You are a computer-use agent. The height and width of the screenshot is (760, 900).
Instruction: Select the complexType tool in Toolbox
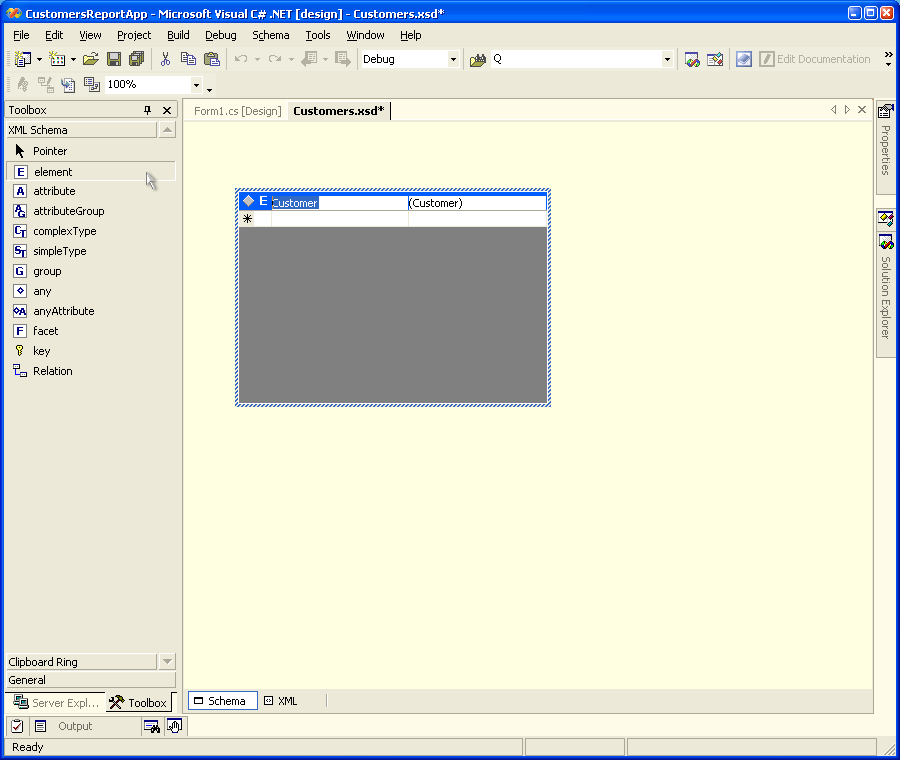[64, 231]
